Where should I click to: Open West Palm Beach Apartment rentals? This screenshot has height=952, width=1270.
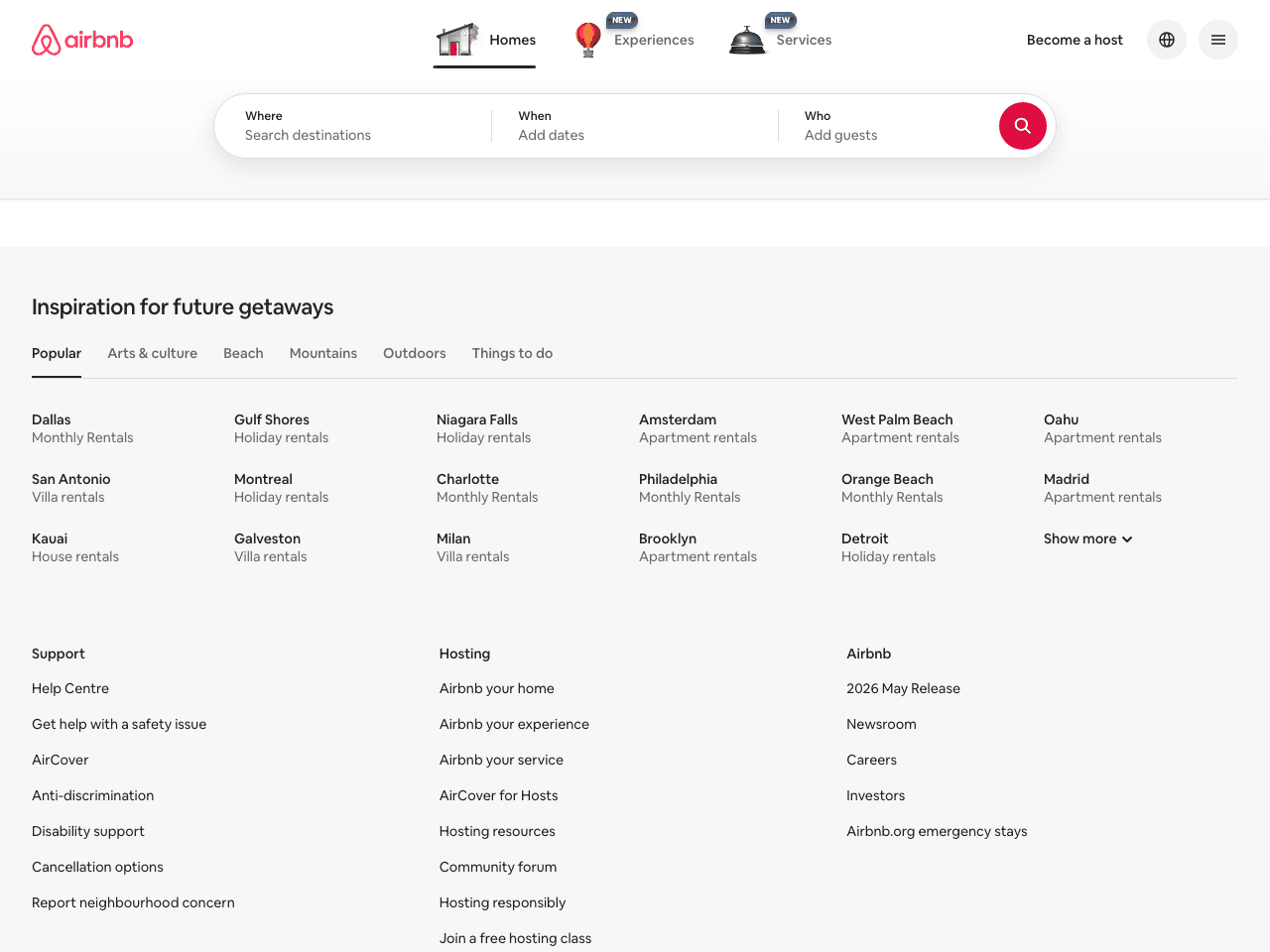coord(900,428)
